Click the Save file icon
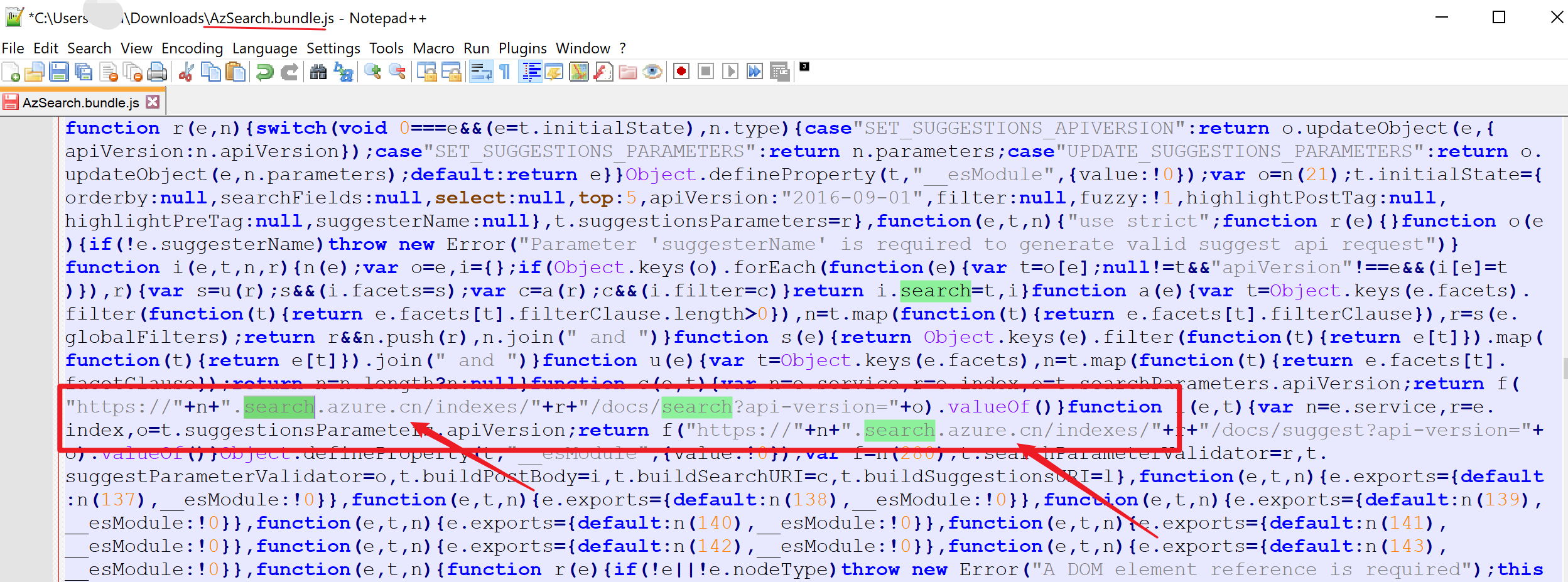 59,72
